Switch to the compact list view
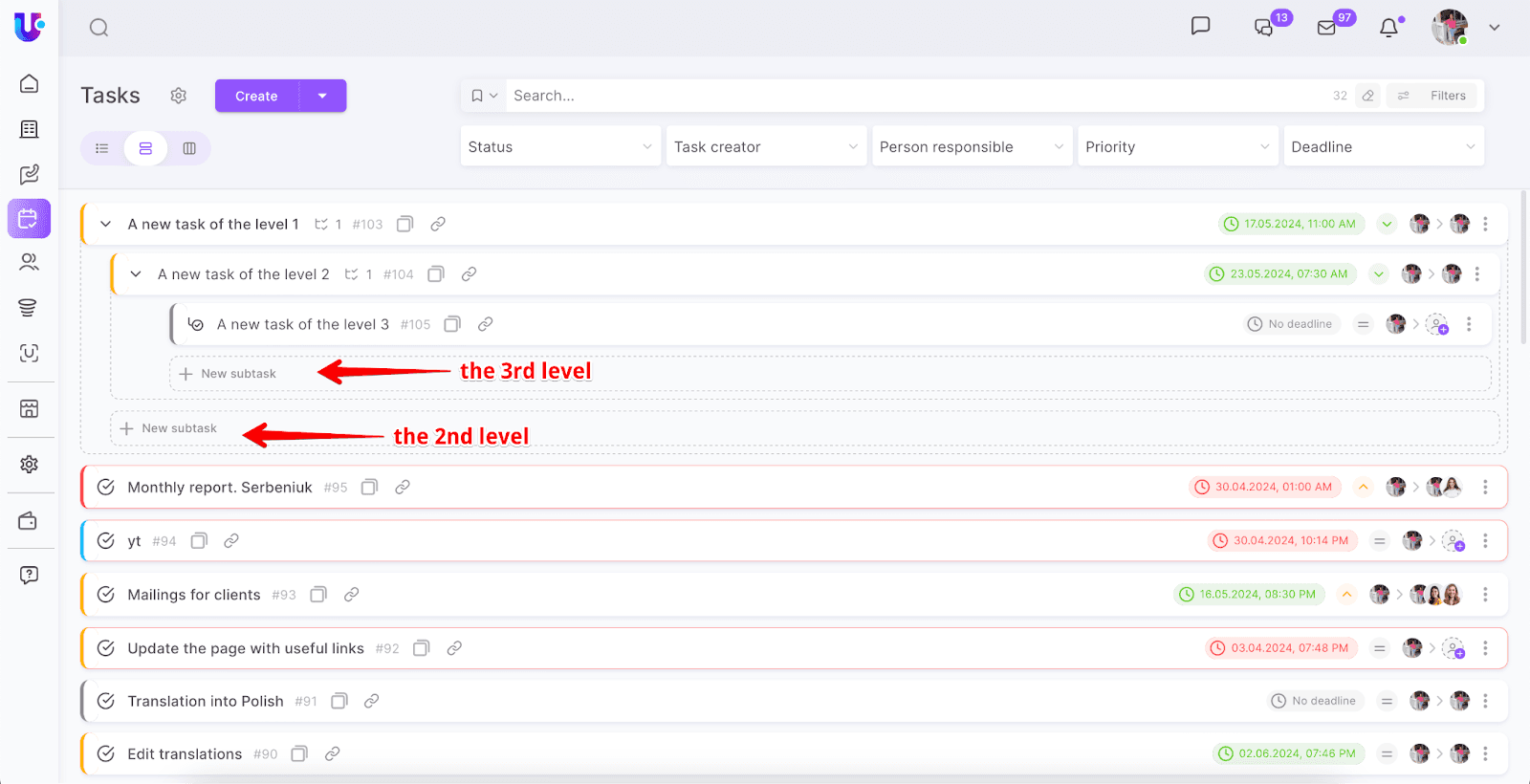The height and width of the screenshot is (784, 1530). tap(102, 148)
